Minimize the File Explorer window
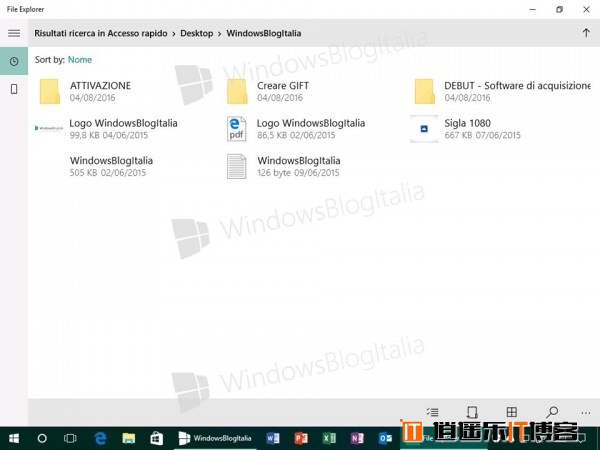The height and width of the screenshot is (450, 600). tap(532, 10)
